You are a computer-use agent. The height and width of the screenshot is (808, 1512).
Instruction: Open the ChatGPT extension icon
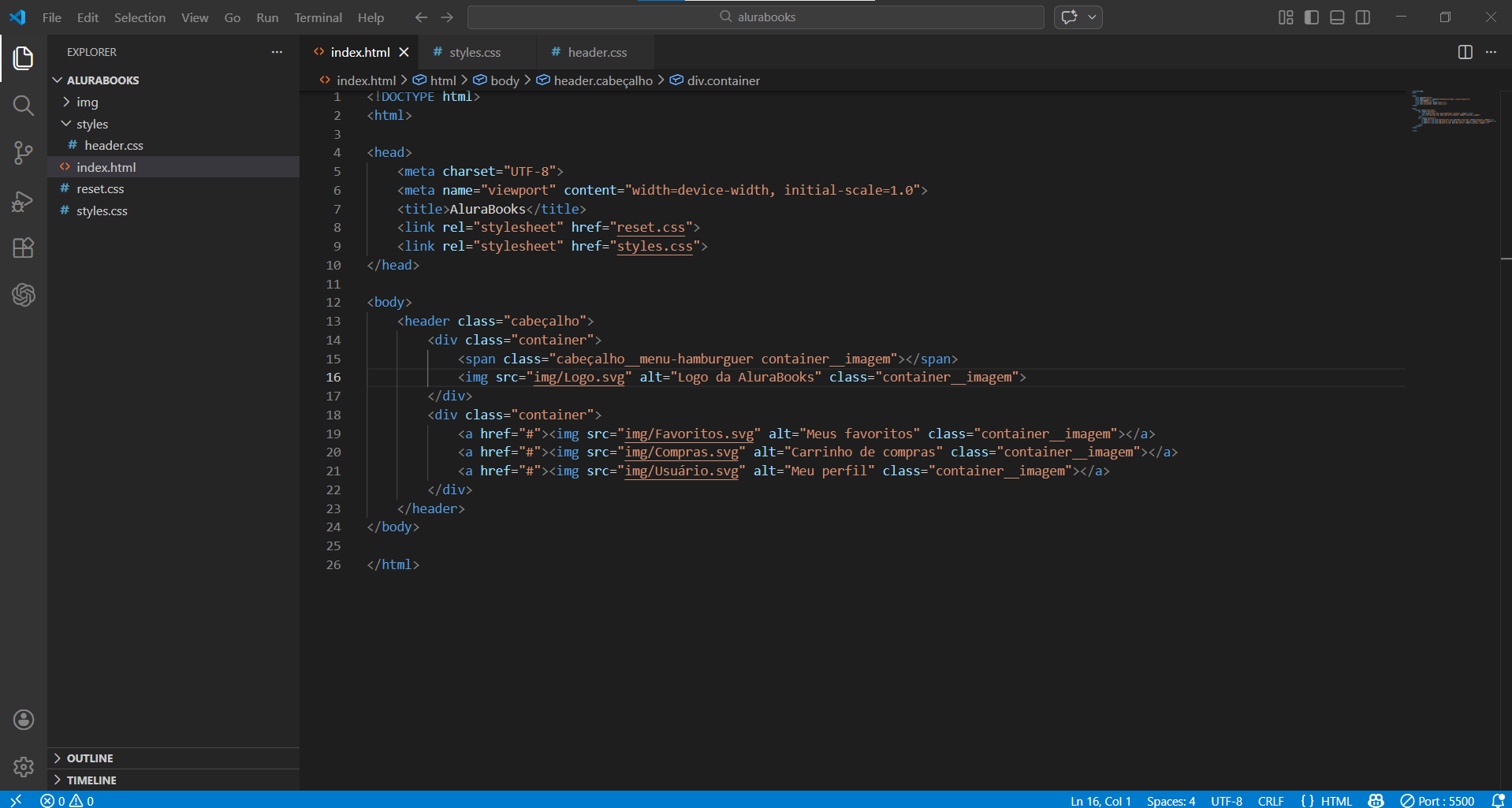(24, 295)
